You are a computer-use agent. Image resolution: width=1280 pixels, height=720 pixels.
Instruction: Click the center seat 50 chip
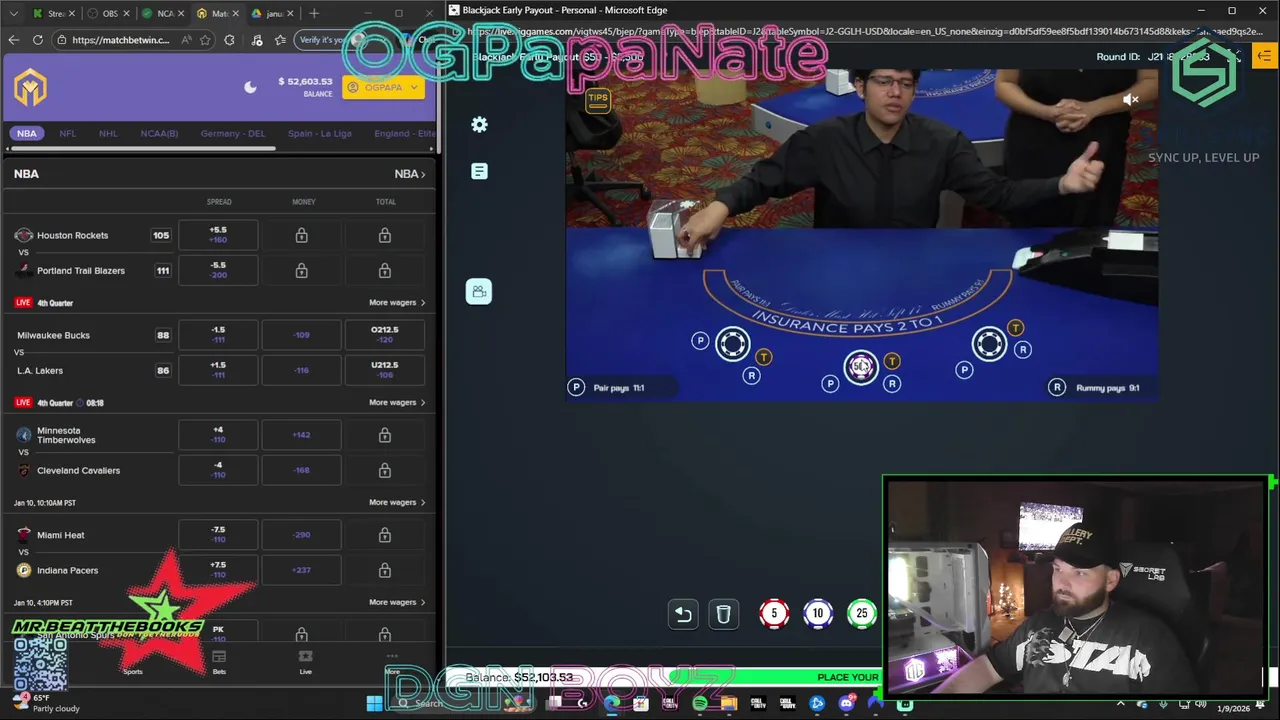(860, 367)
